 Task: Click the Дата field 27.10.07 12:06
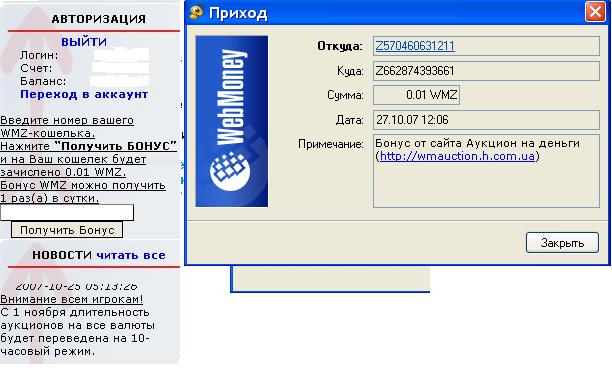(x=486, y=120)
